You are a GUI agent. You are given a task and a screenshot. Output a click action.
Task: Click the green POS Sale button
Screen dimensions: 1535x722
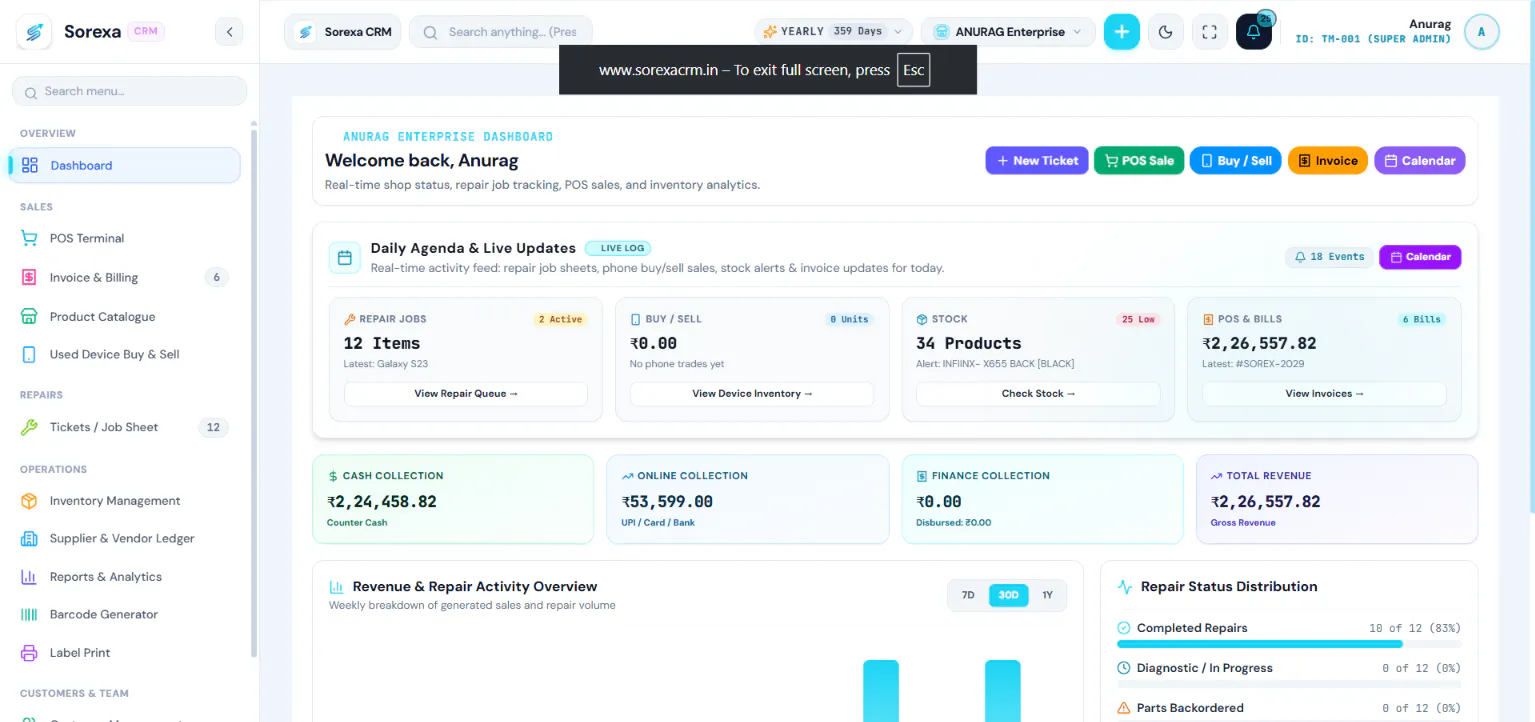pos(1139,161)
